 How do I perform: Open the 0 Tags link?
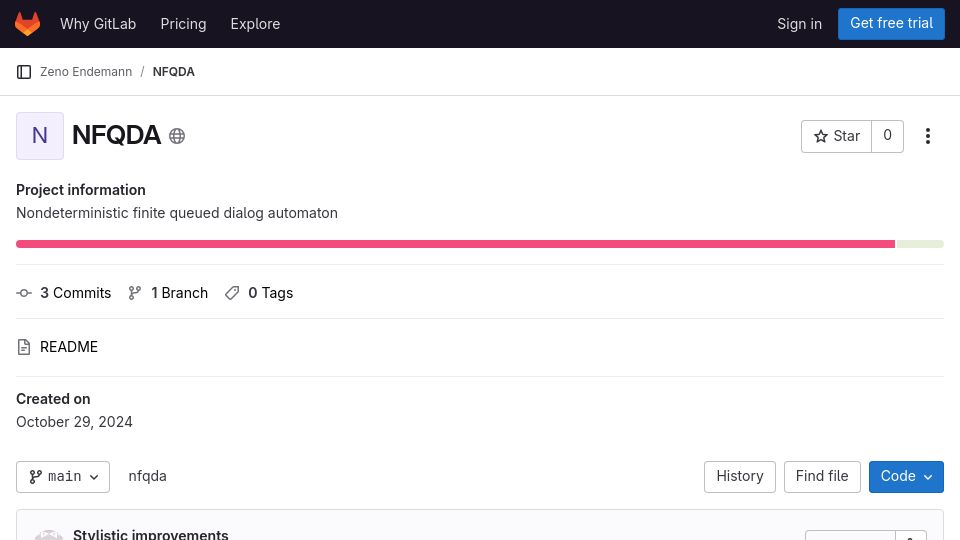[x=259, y=293]
